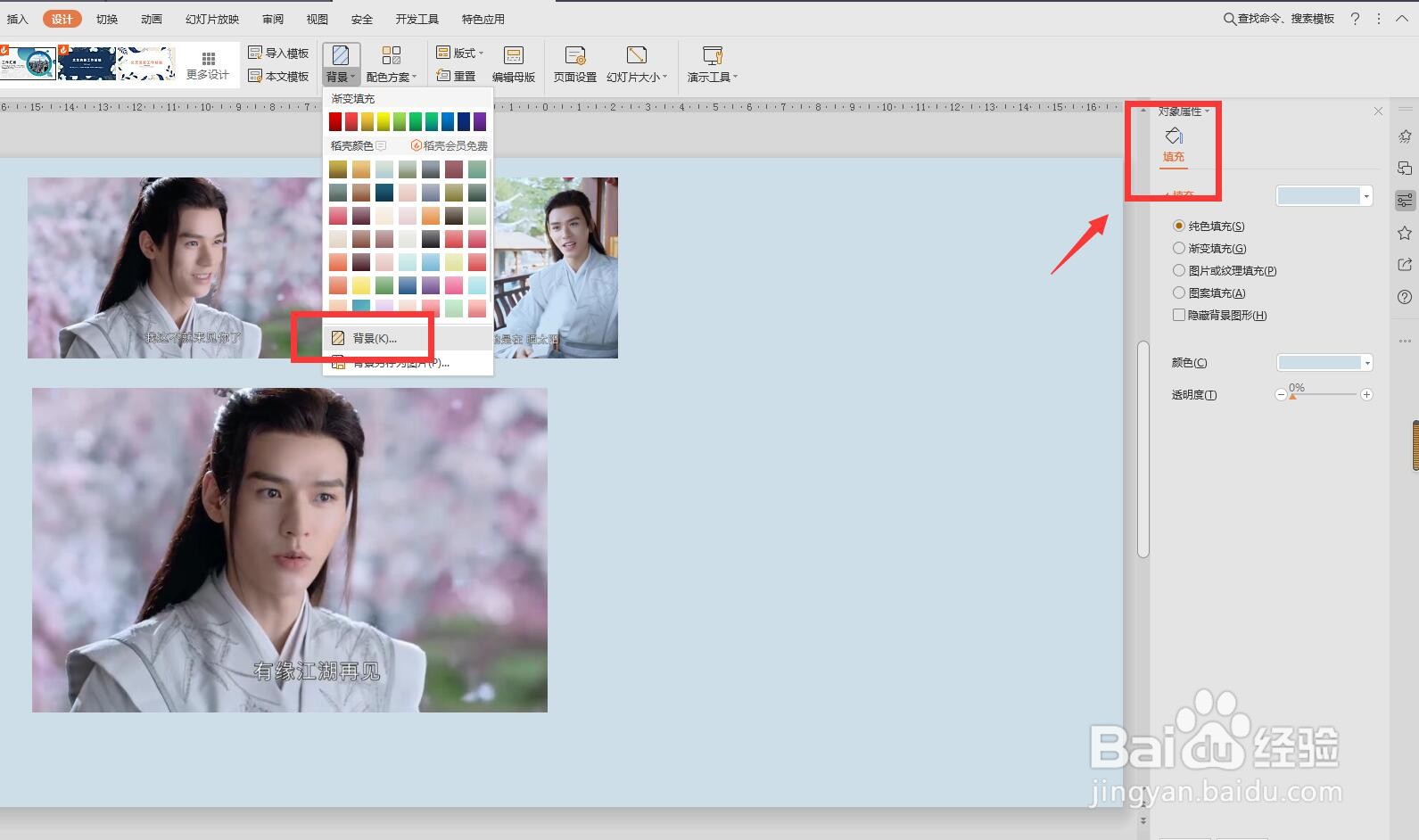Open 编辑母版 edit master
The image size is (1419, 840).
[514, 64]
